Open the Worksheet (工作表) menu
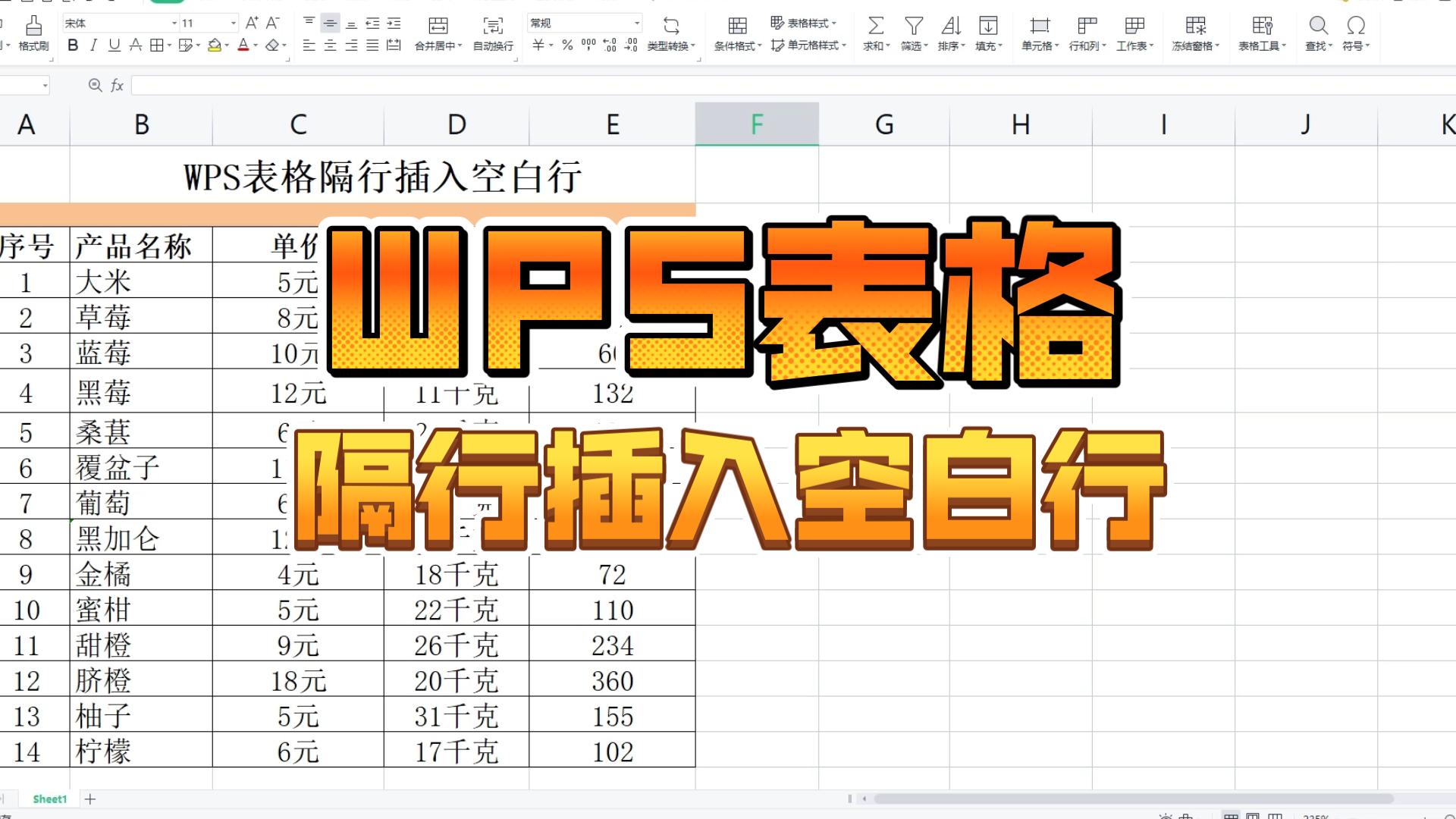 (1135, 33)
